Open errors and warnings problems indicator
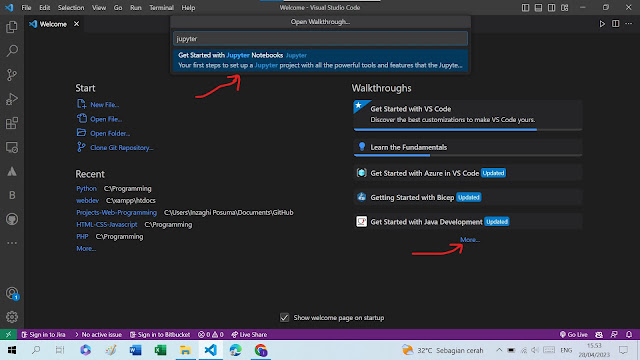The image size is (640, 360). pos(211,334)
